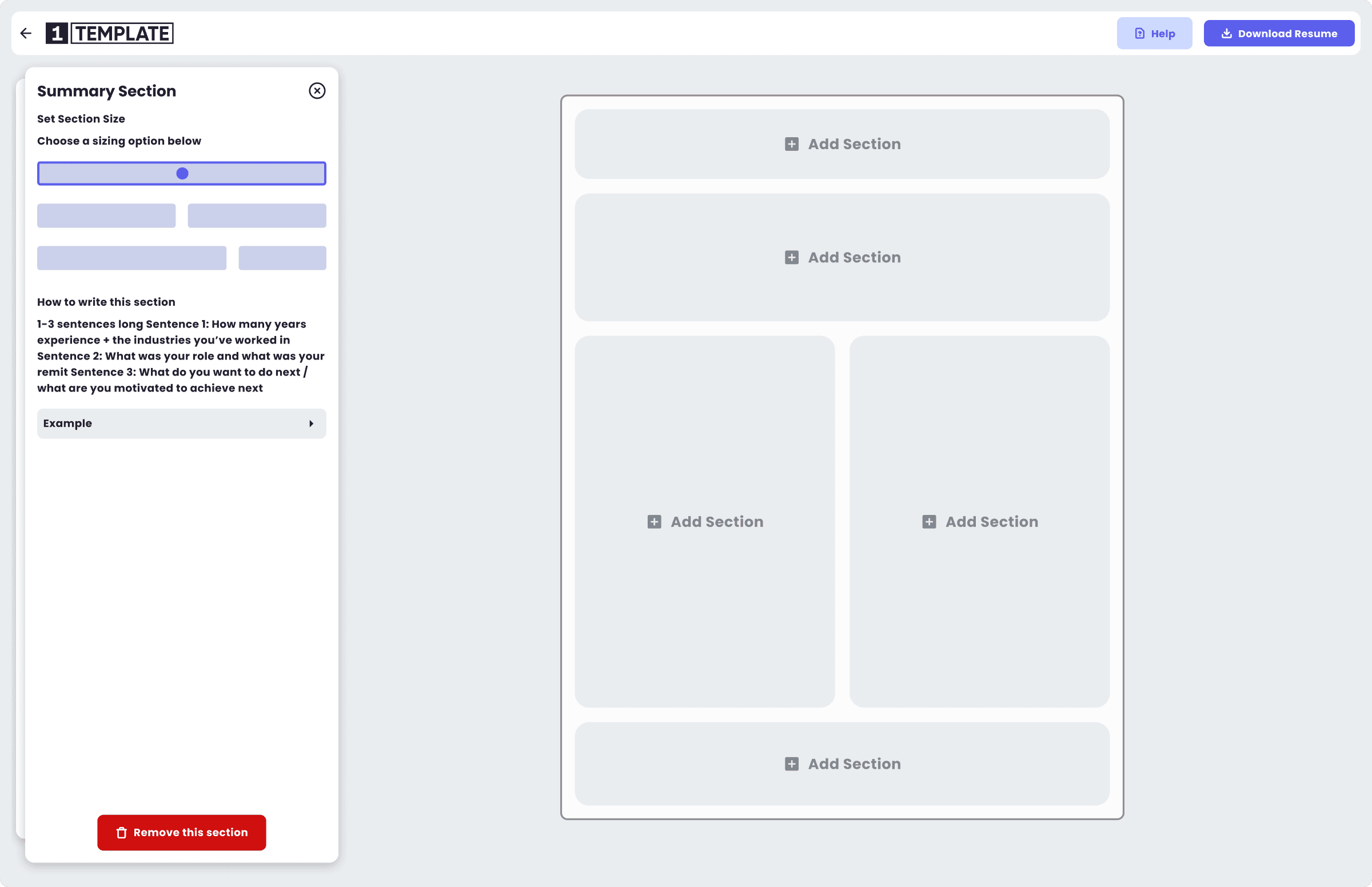Viewport: 1372px width, 887px height.
Task: Select right half-width sizing option
Action: (x=257, y=215)
